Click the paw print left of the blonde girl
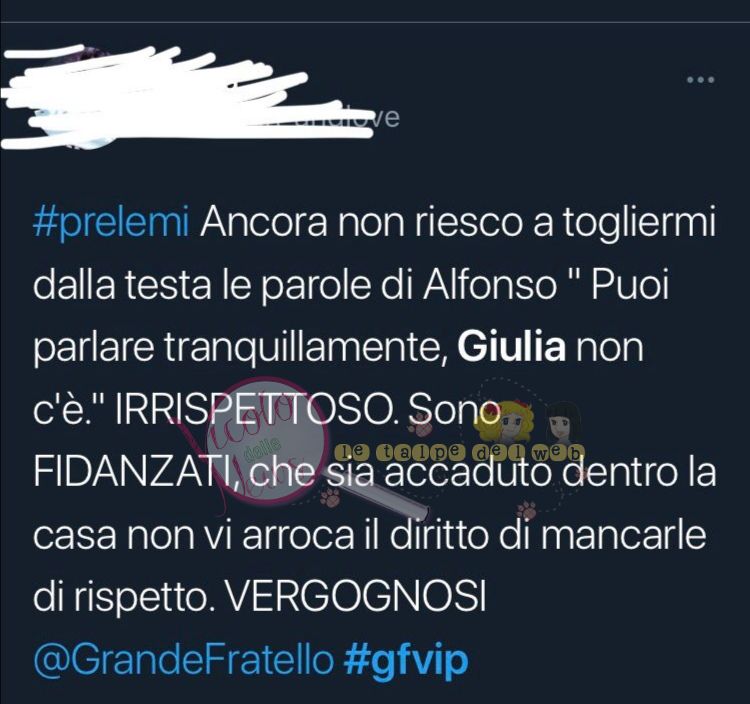750x704 pixels. point(421,426)
